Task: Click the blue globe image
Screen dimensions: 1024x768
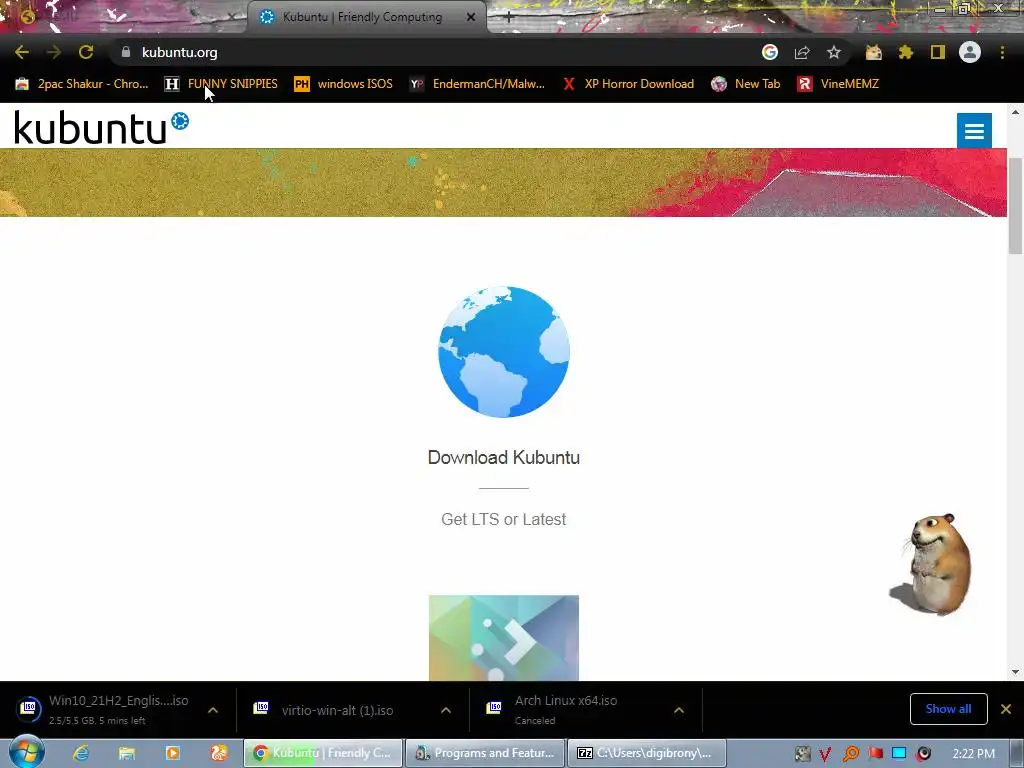Action: 504,351
